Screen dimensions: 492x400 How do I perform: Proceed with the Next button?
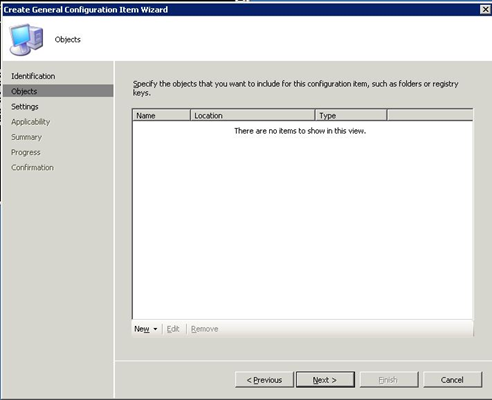325,380
